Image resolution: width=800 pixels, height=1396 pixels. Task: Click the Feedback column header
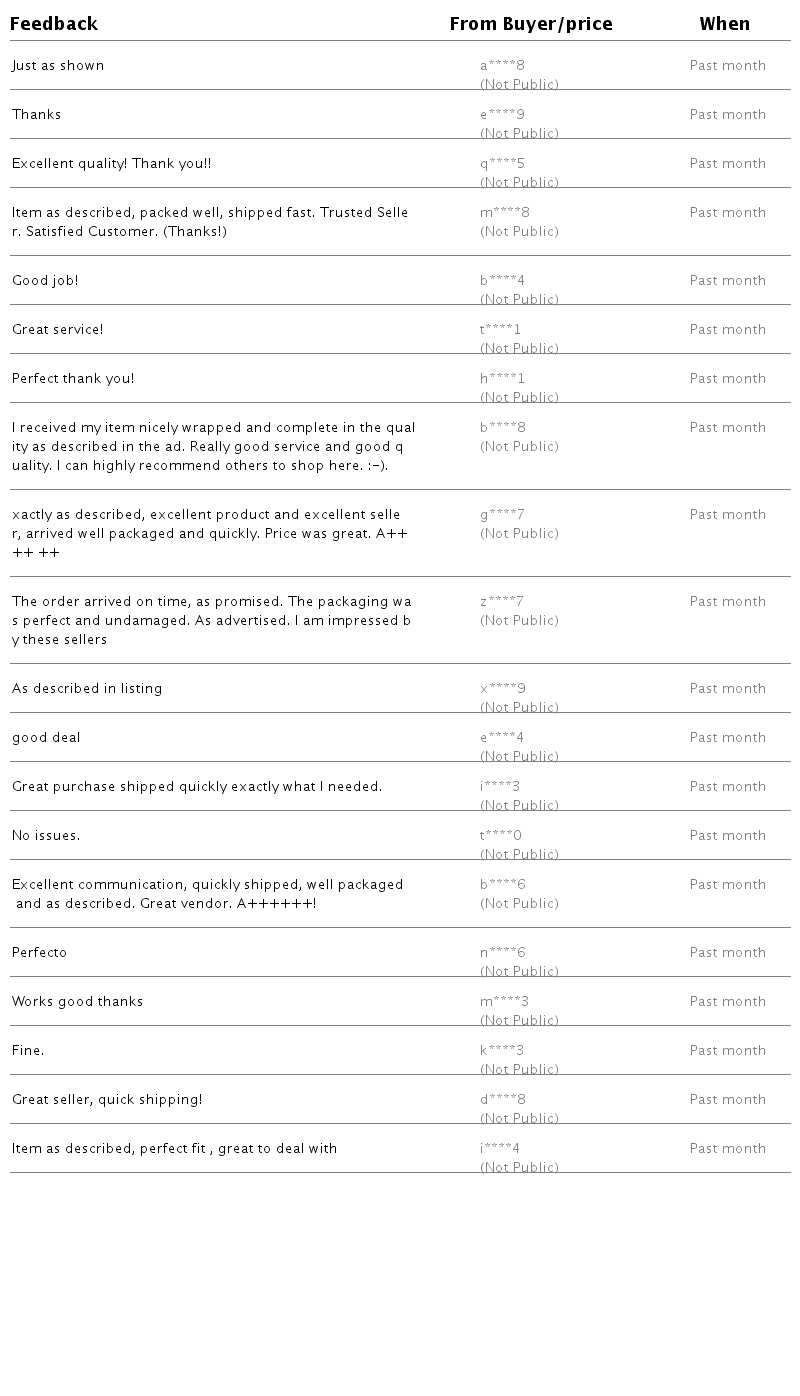coord(54,24)
